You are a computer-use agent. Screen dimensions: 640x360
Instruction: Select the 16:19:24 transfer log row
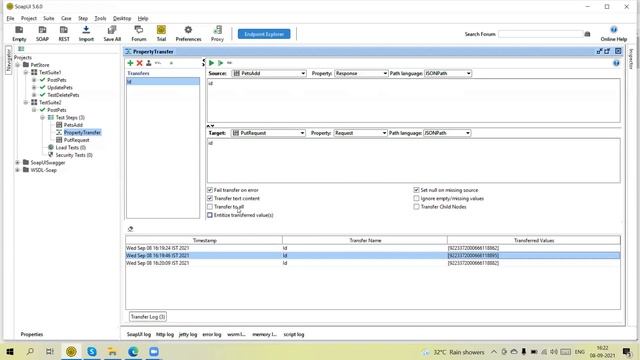click(373, 248)
